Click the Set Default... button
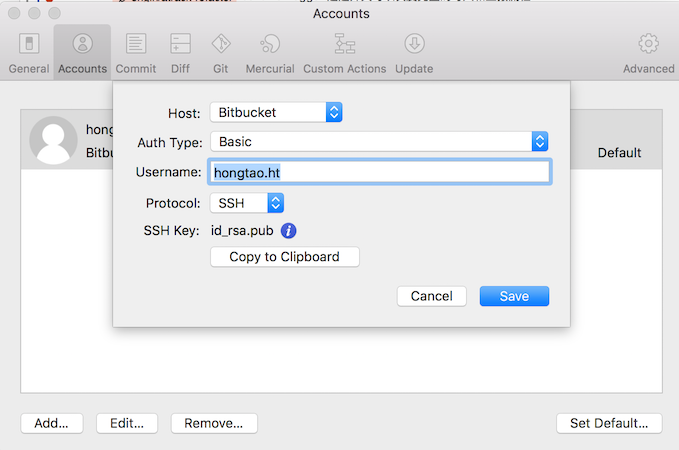 pyautogui.click(x=609, y=423)
